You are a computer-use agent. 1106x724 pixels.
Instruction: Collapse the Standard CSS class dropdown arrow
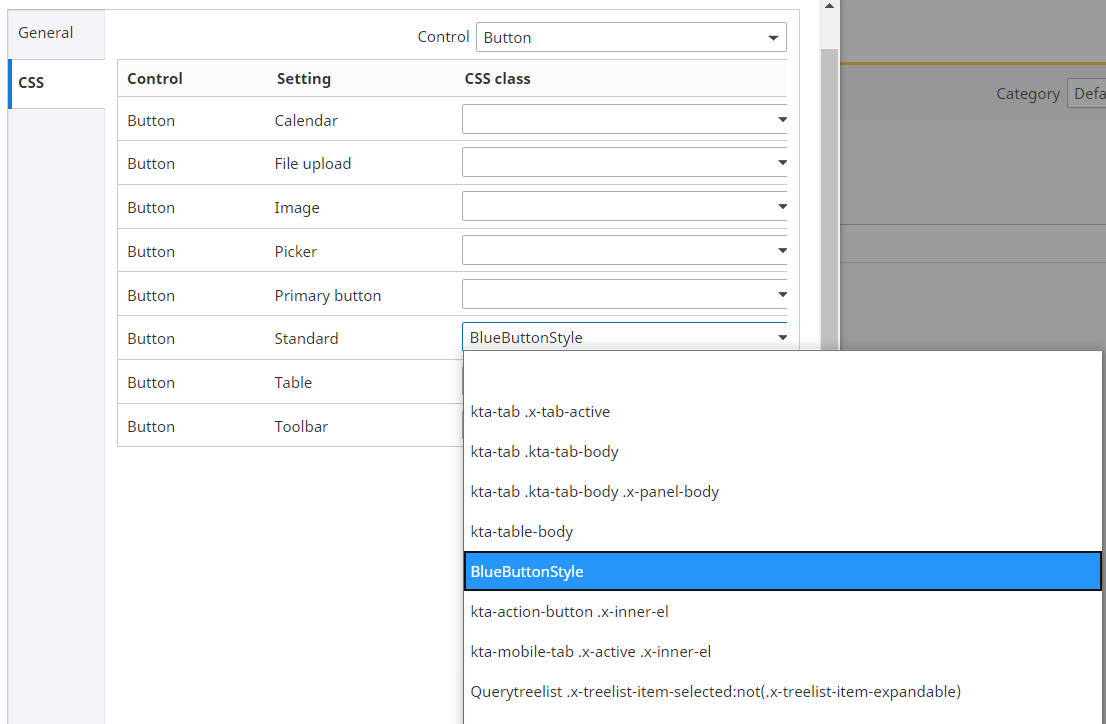[781, 339]
